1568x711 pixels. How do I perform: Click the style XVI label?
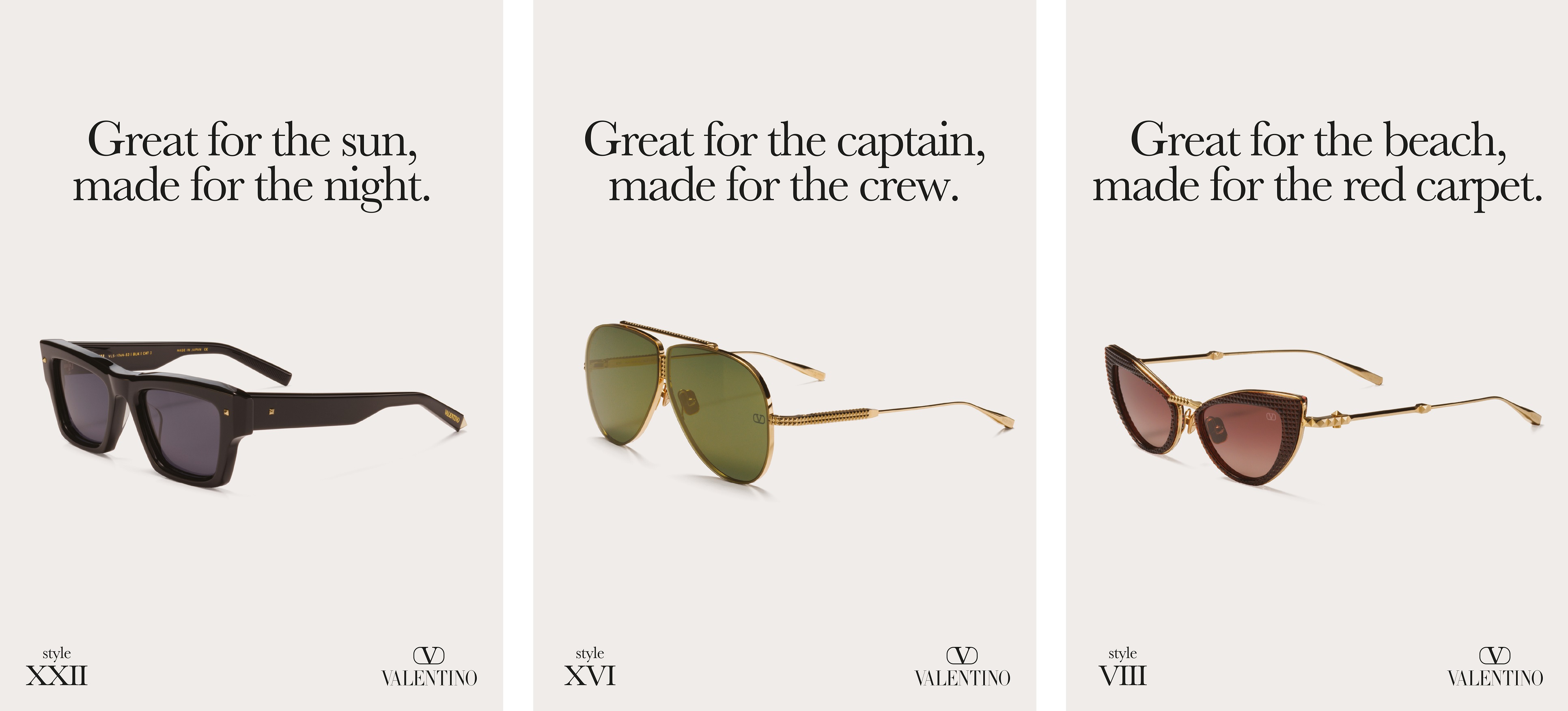coord(590,667)
